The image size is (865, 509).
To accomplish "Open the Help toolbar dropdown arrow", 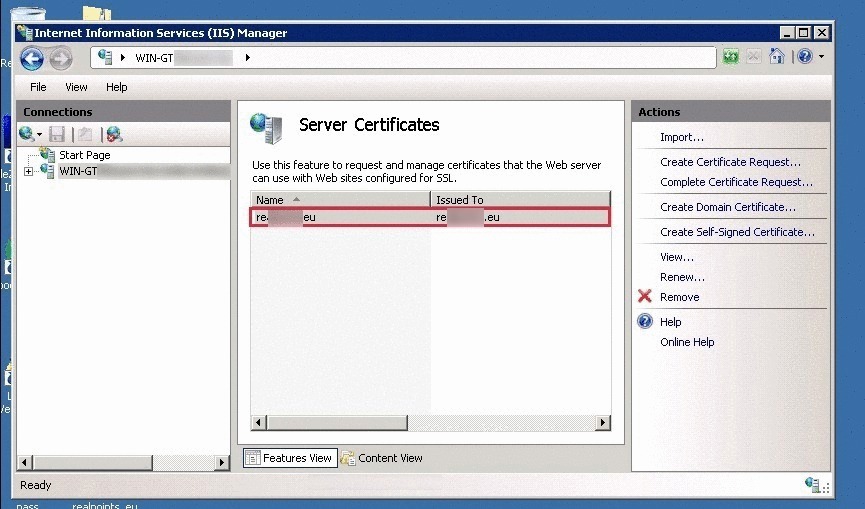I will click(821, 57).
